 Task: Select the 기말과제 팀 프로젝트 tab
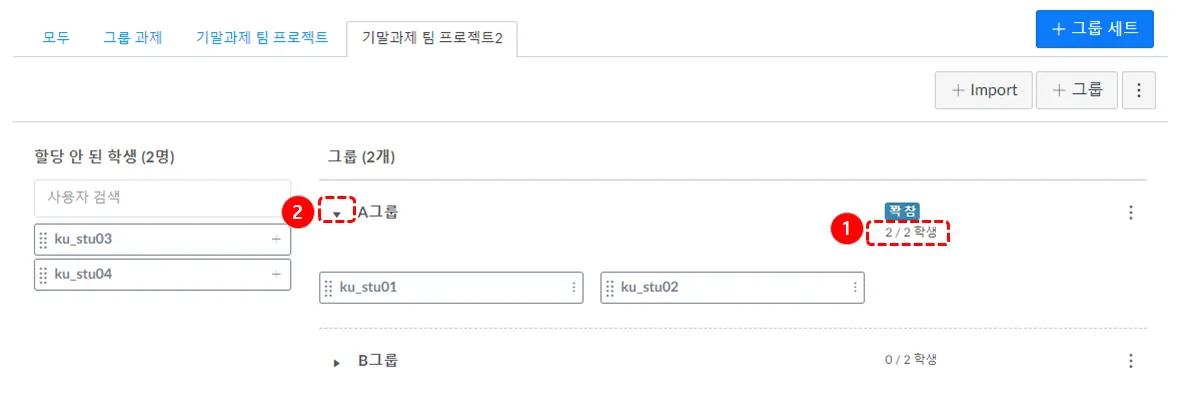[x=262, y=38]
